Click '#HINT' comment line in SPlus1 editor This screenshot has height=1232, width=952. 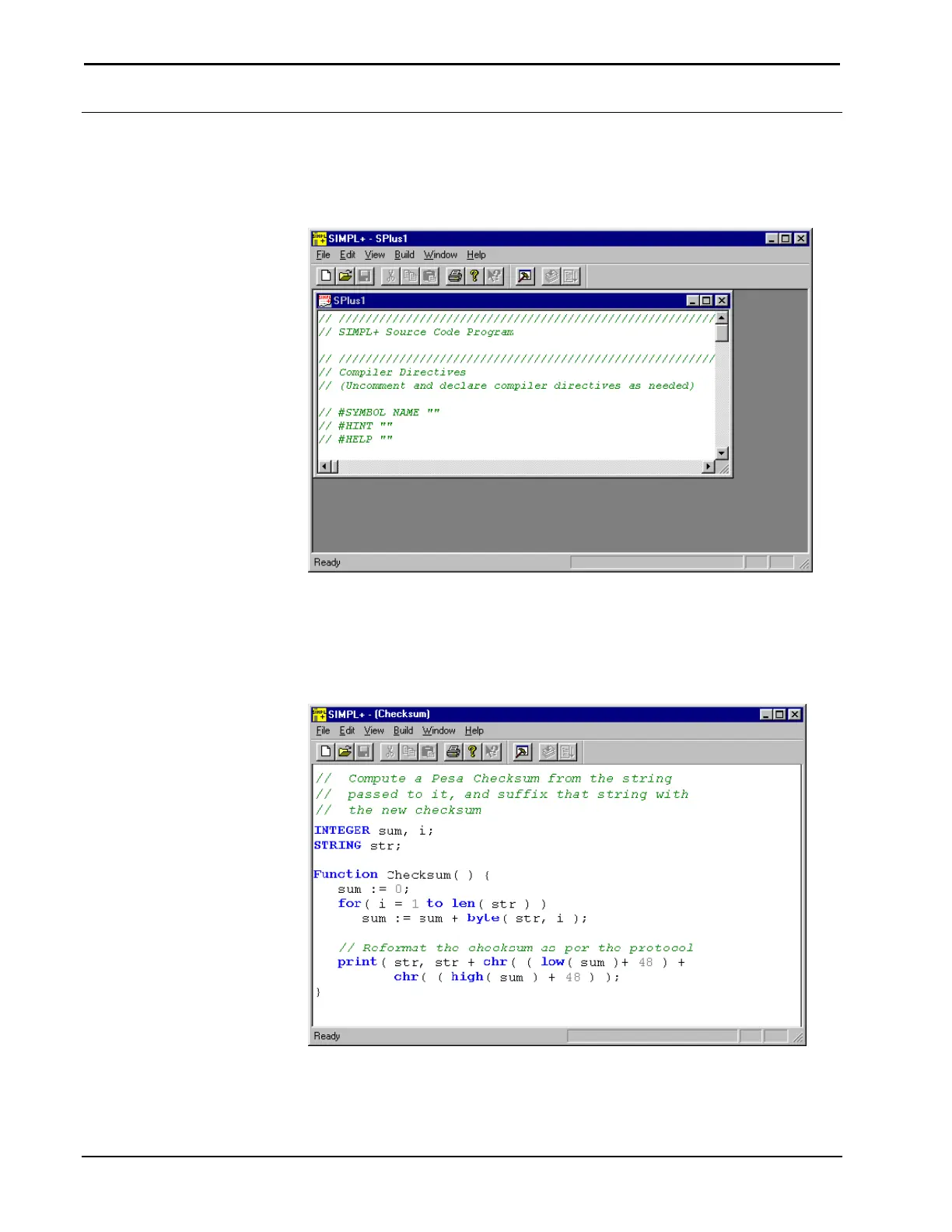355,426
